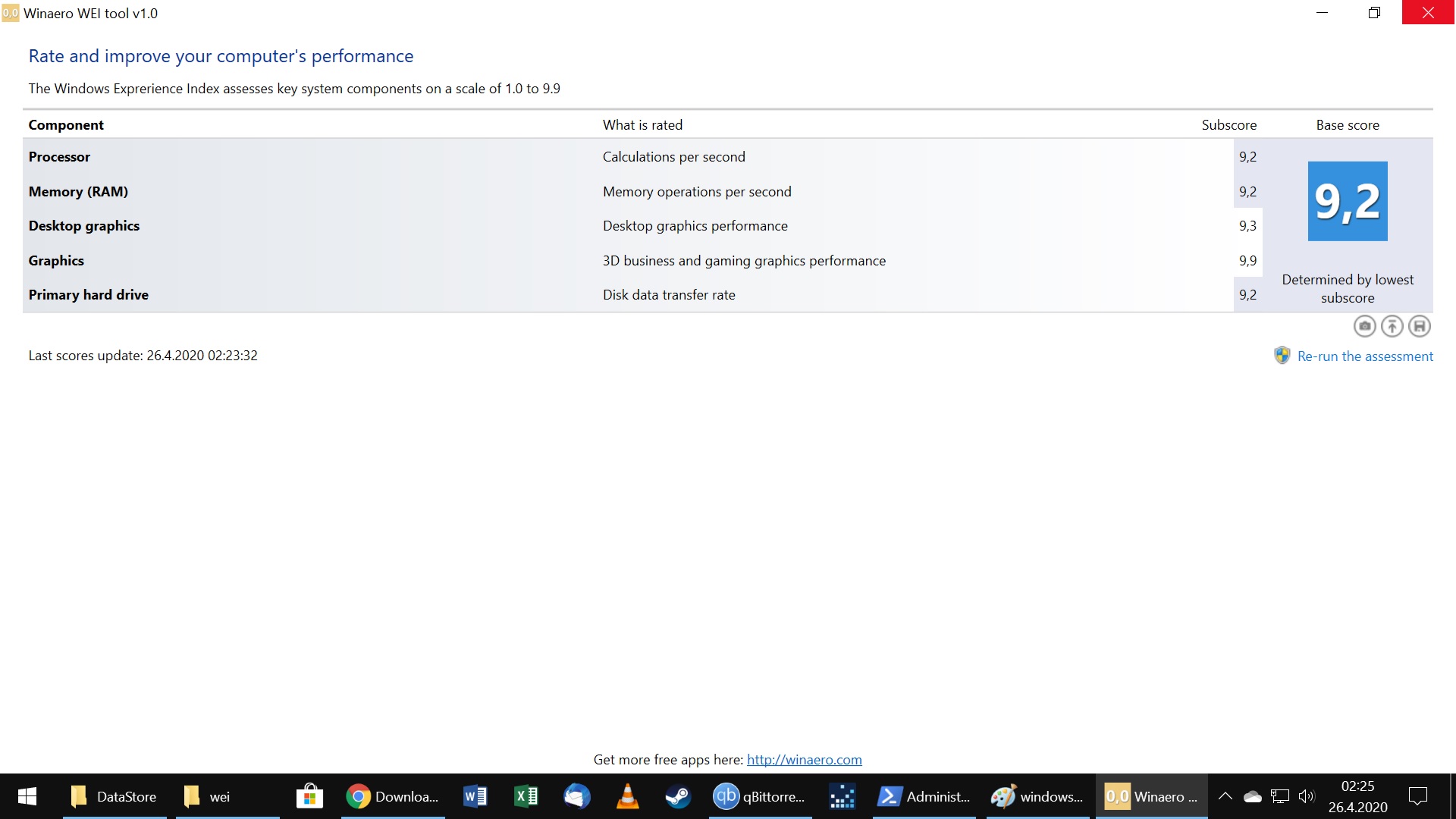Open the http://winaero.com link

(804, 759)
